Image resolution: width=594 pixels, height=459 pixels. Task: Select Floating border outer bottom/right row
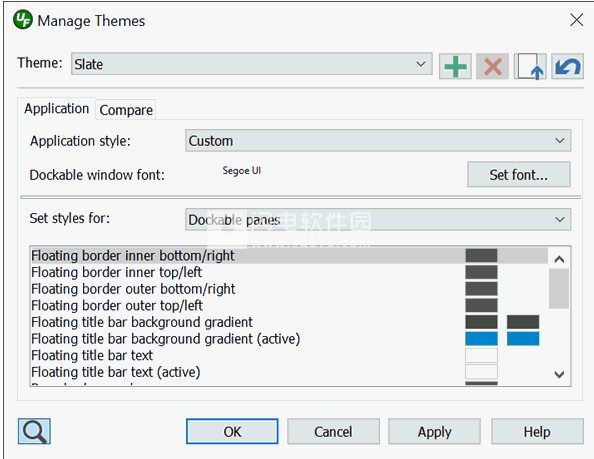pos(289,289)
